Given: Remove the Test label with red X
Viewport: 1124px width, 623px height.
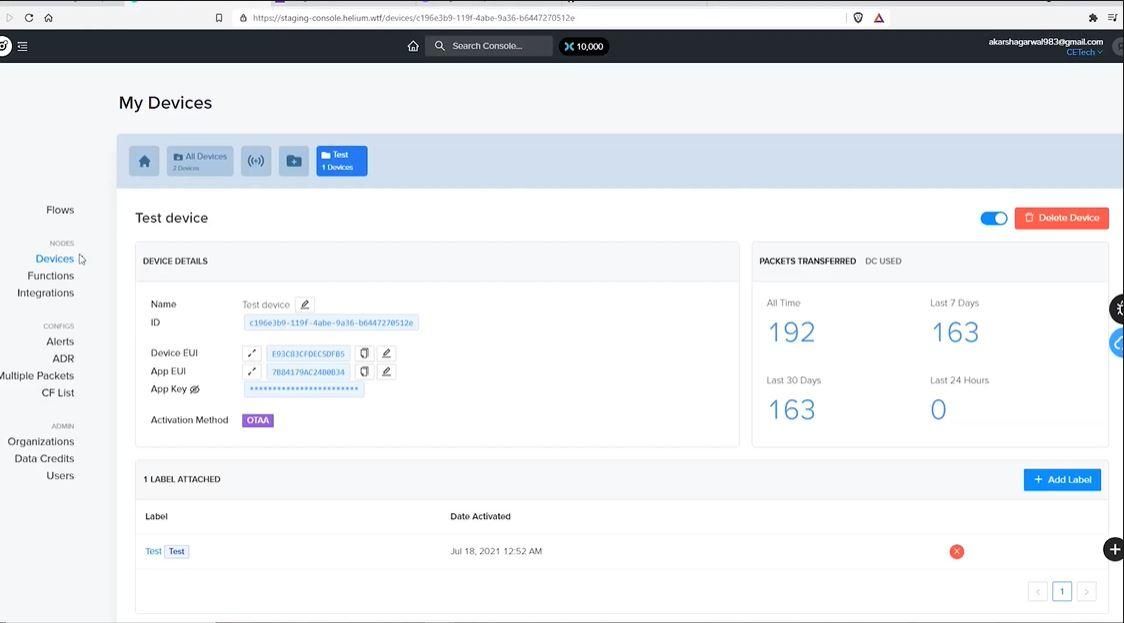Looking at the screenshot, I should pyautogui.click(x=957, y=551).
